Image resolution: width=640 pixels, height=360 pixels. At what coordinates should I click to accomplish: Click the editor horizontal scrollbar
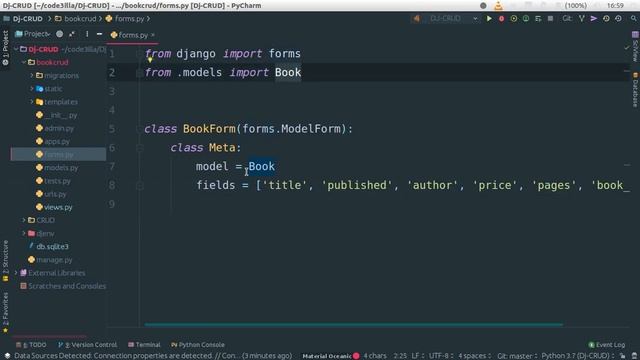coord(353,325)
